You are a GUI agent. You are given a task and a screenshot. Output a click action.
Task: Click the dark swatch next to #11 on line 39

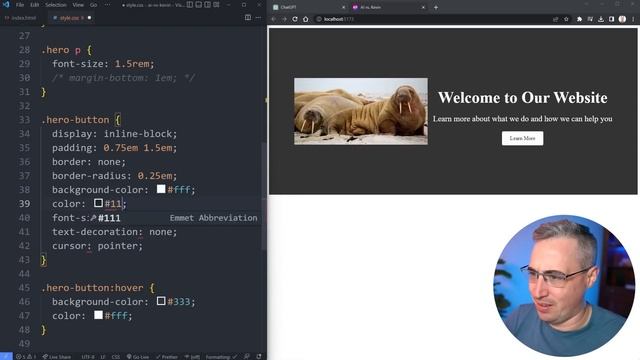98,203
